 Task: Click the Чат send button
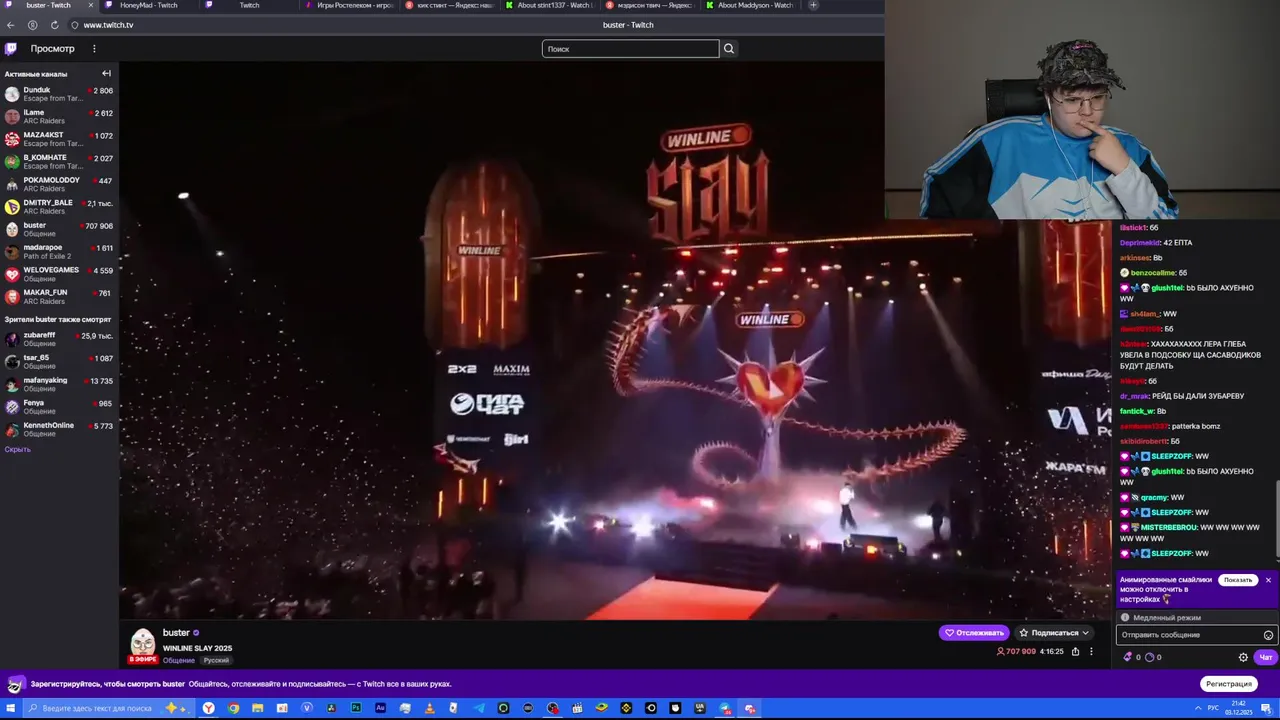(1265, 657)
